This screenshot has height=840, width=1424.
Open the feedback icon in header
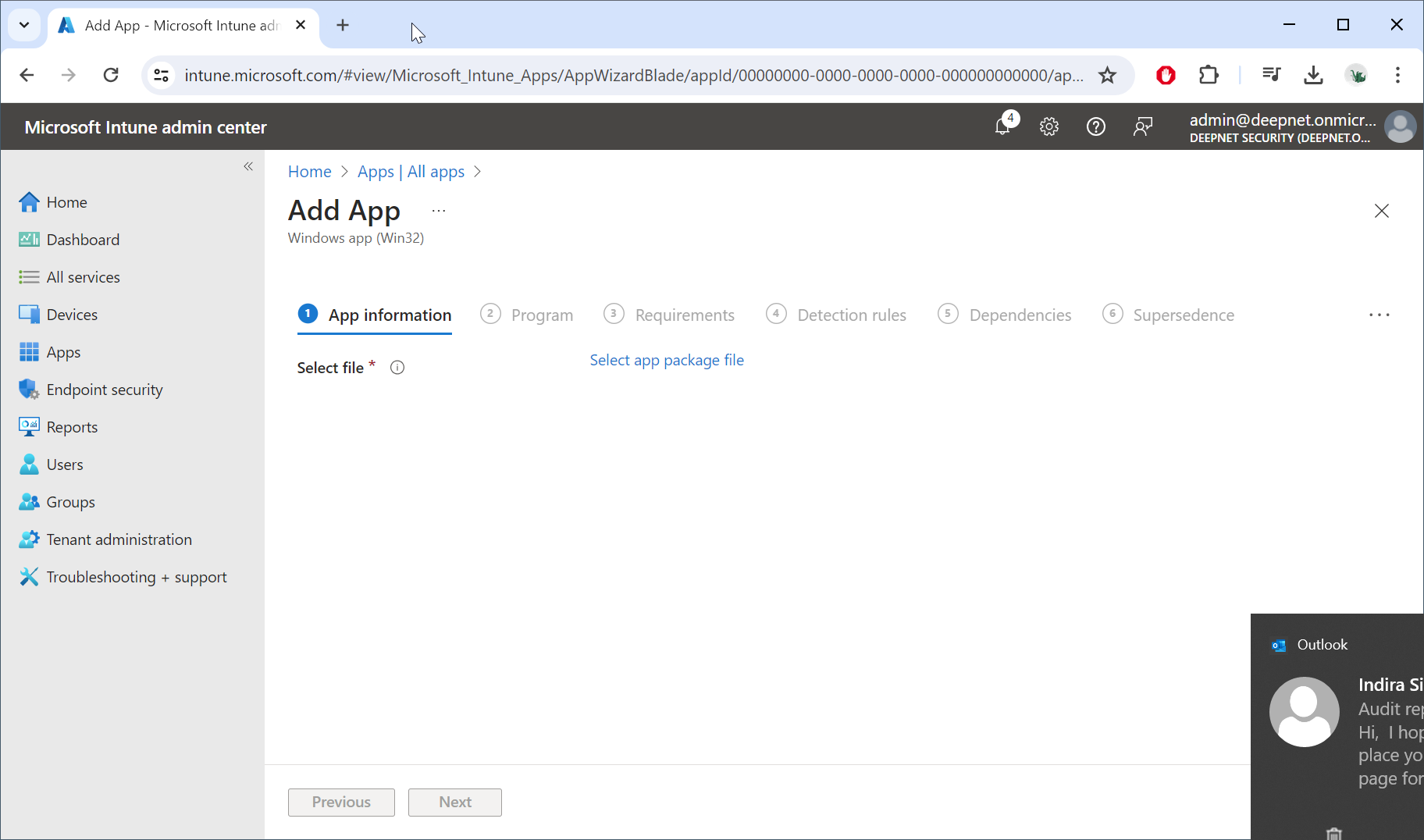[1143, 126]
